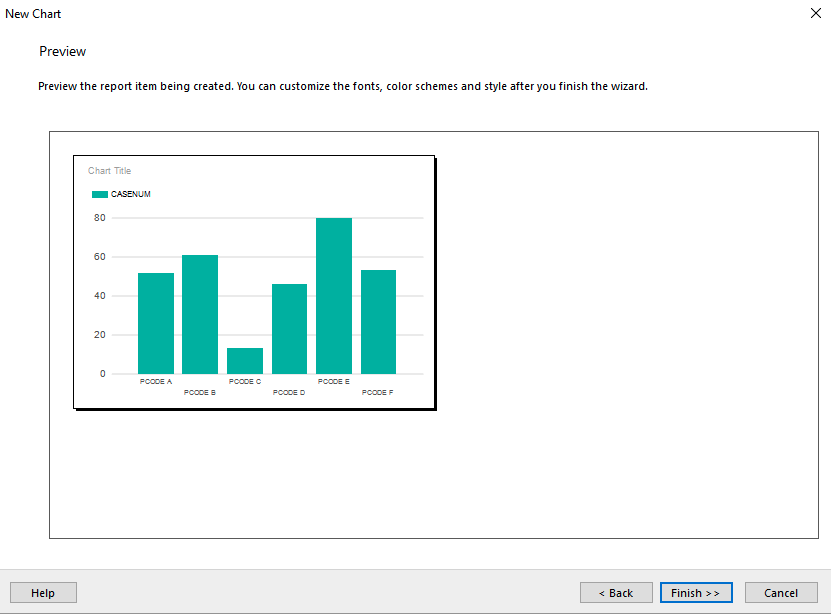The height and width of the screenshot is (614, 831).
Task: Cancel the New Chart wizard
Action: pos(781,593)
